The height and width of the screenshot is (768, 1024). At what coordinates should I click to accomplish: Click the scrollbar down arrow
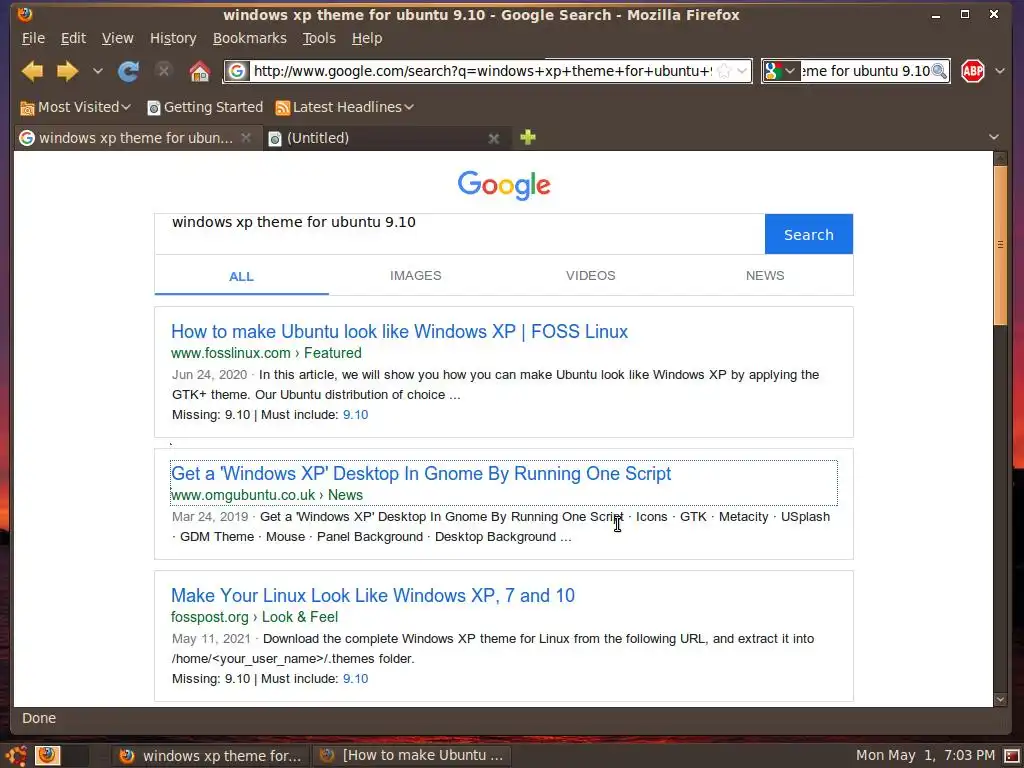coord(1000,699)
